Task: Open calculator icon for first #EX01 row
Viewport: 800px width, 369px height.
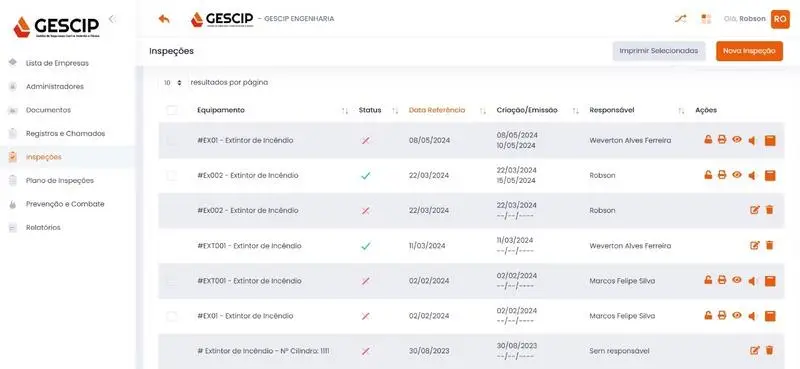Action: pos(770,140)
